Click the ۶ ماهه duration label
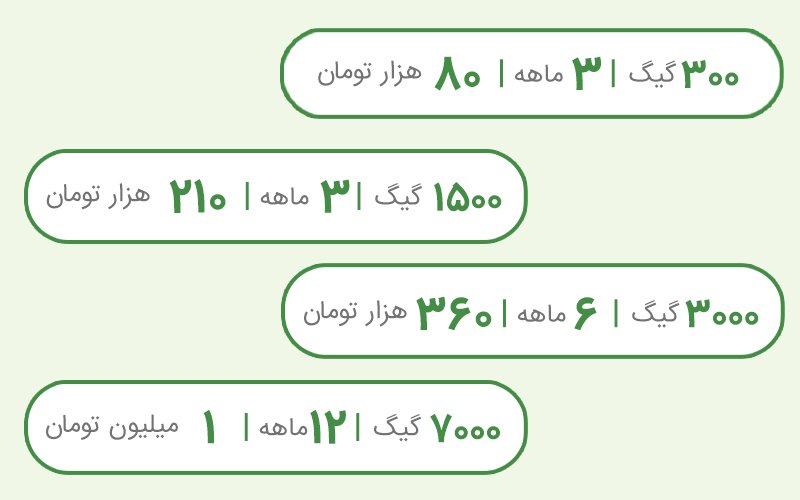 557,312
